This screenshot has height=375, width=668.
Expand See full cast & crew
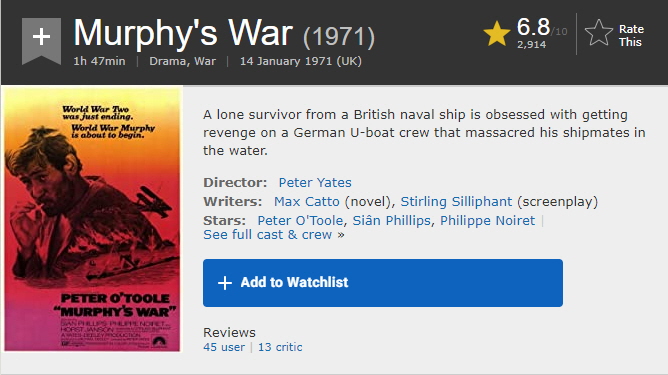click(274, 235)
